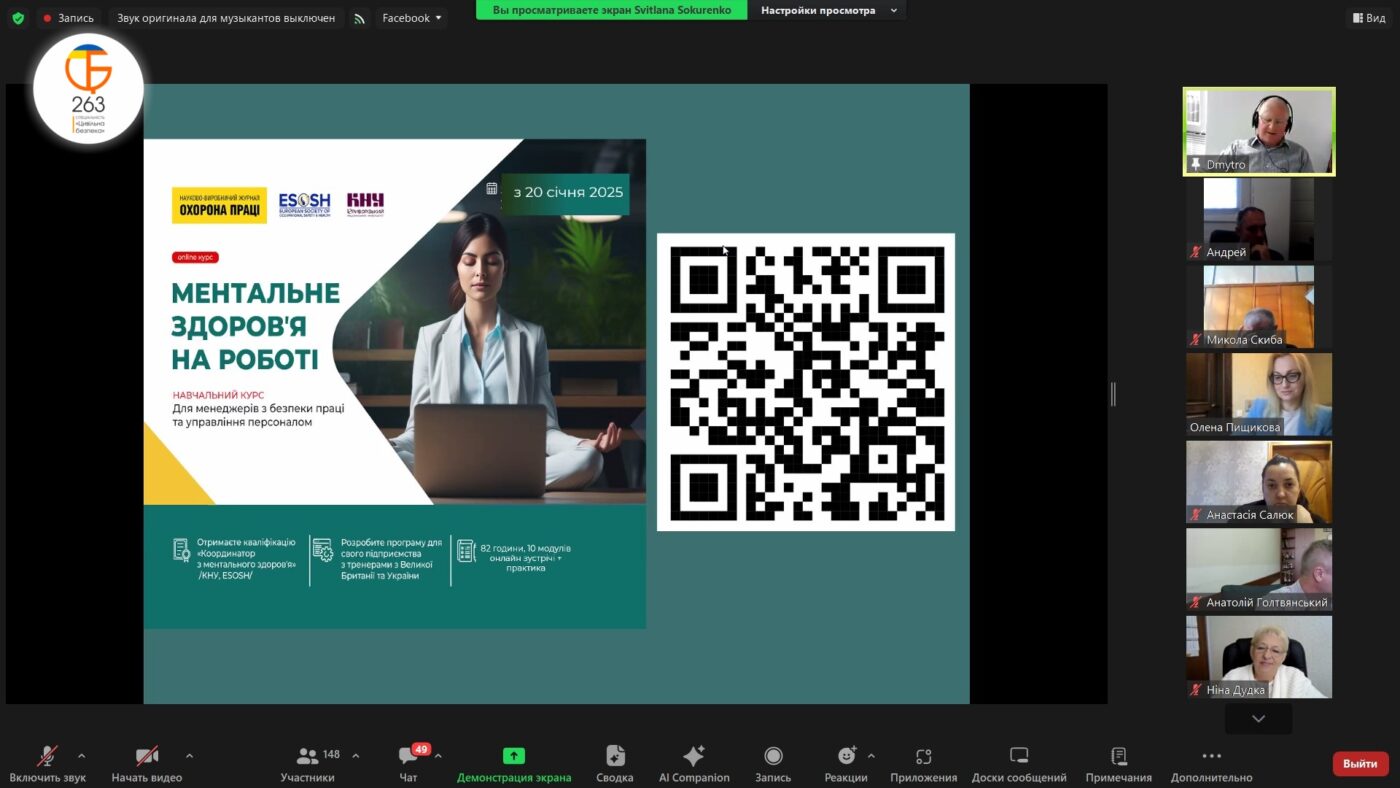Click the green encryption shield icon
This screenshot has height=788, width=1400.
[18, 18]
